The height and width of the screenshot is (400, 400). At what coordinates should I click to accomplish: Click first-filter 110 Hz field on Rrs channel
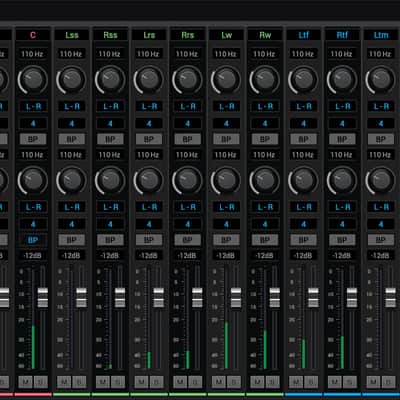pos(187,54)
